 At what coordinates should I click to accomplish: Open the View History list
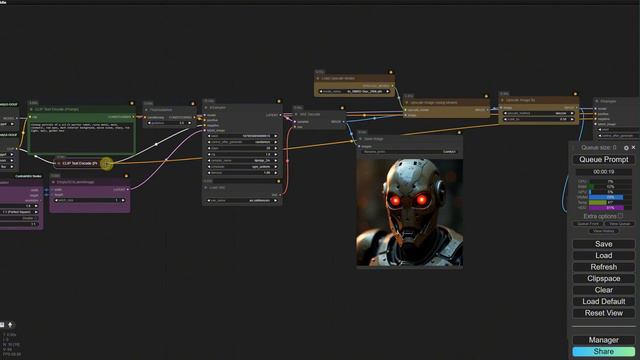pos(604,231)
